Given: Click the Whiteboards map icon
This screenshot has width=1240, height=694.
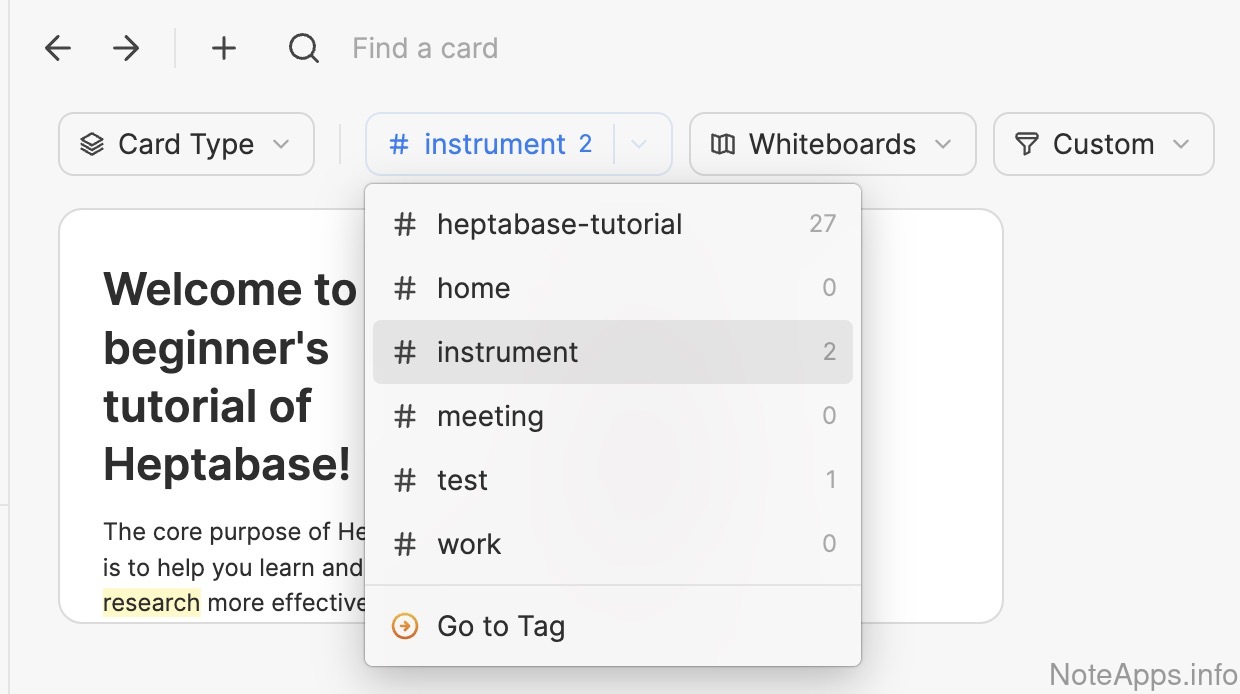Looking at the screenshot, I should tap(722, 145).
